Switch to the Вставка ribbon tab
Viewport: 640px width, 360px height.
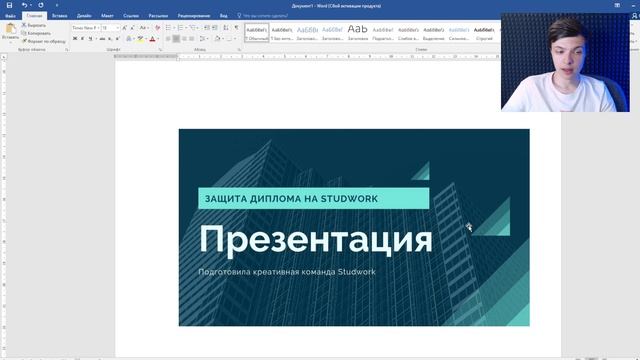click(60, 16)
